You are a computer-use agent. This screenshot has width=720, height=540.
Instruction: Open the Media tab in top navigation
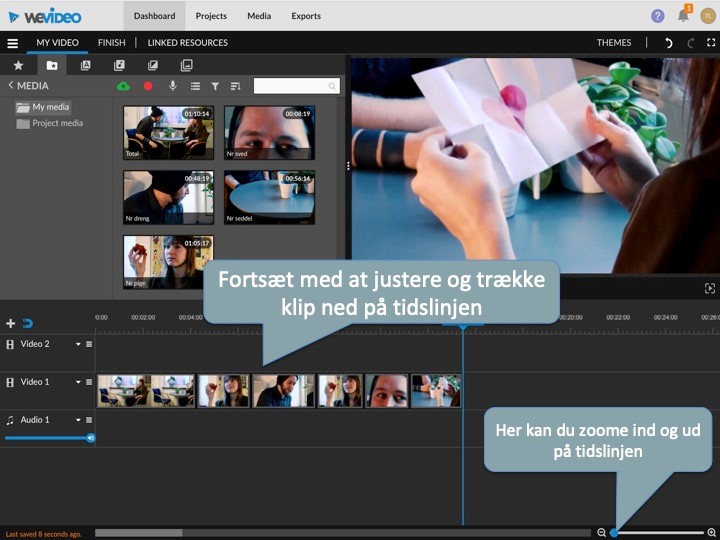pyautogui.click(x=259, y=16)
